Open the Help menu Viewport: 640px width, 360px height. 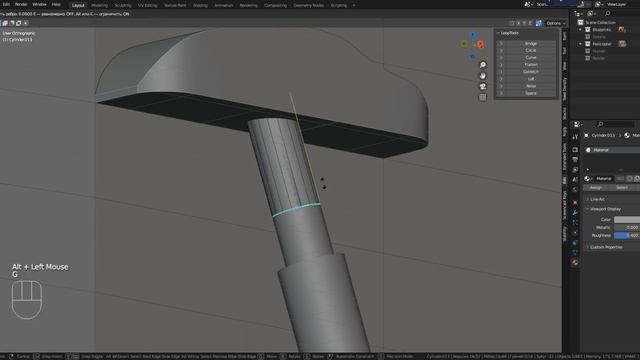click(x=56, y=4)
